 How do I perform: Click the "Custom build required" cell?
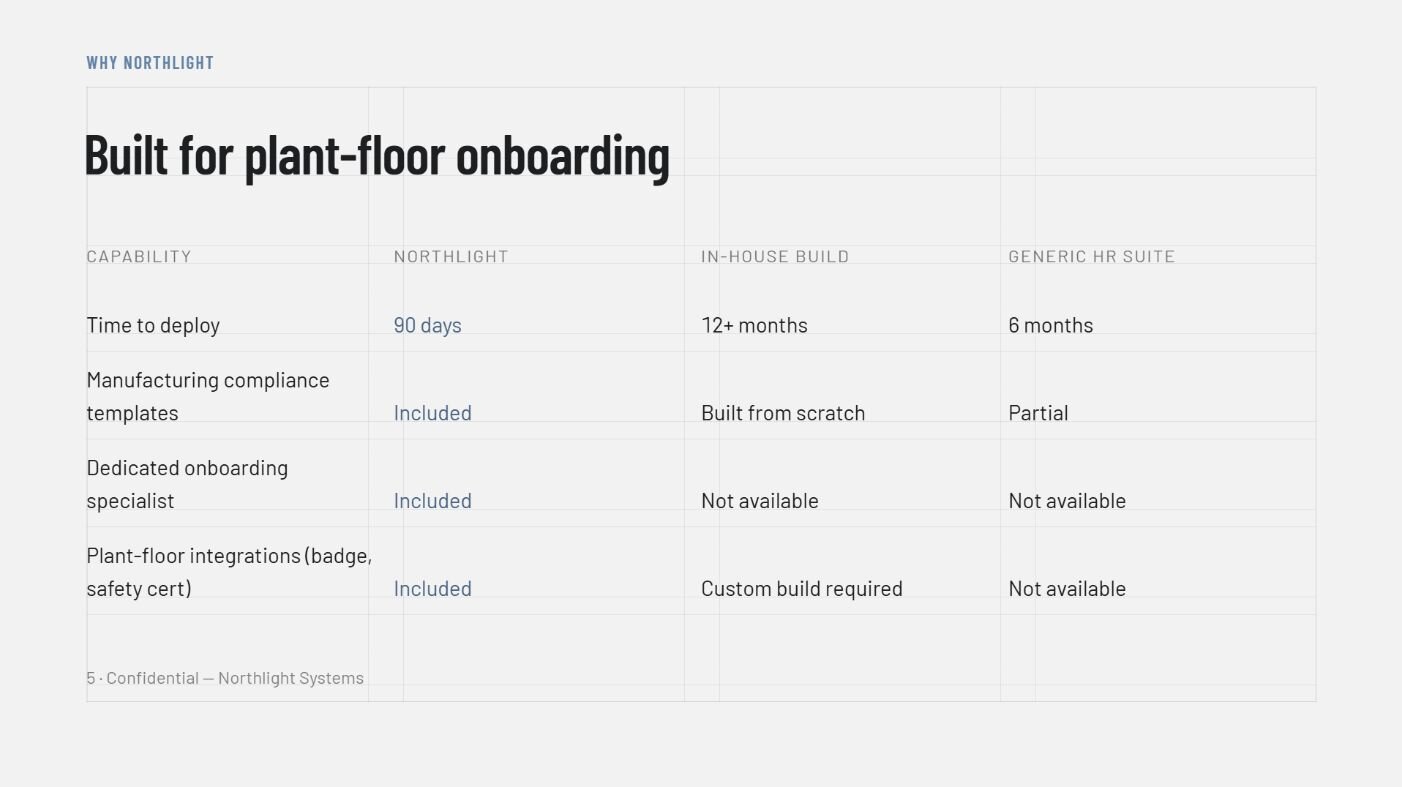802,589
